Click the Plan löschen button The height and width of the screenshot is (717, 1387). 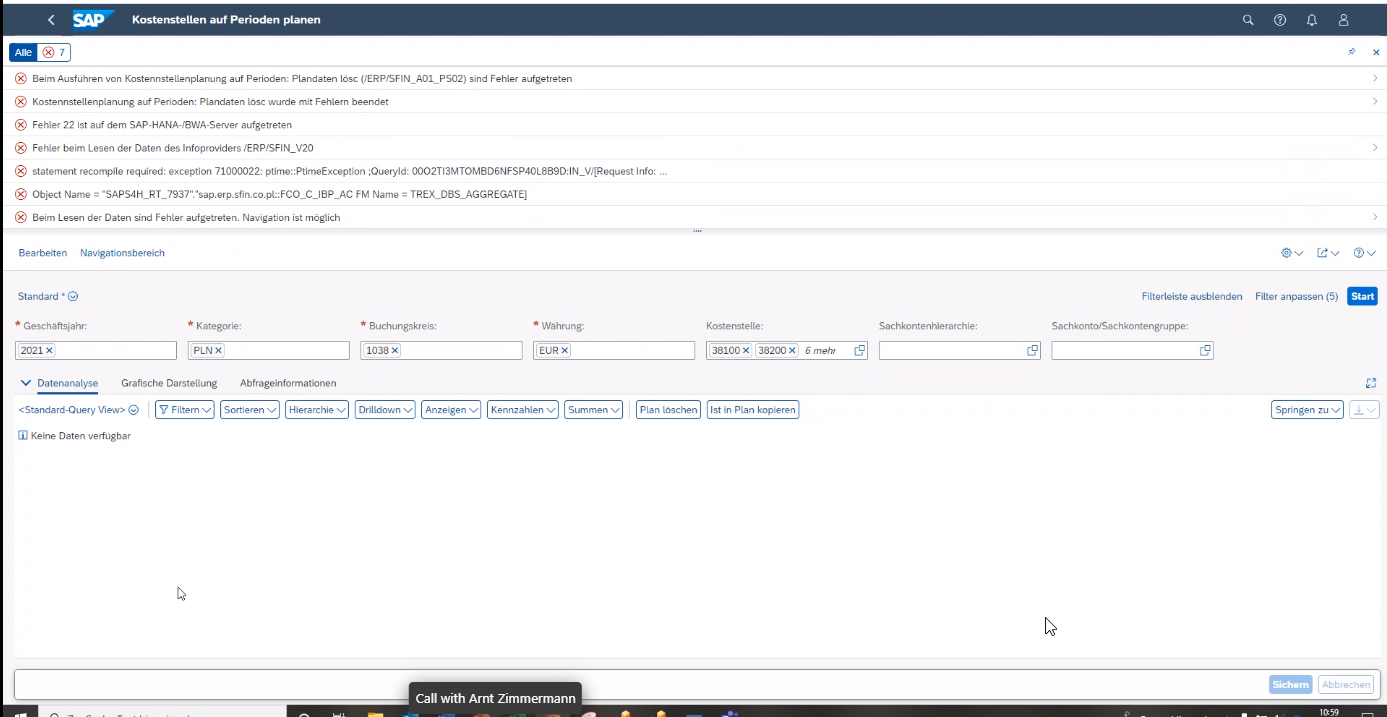[x=668, y=410]
